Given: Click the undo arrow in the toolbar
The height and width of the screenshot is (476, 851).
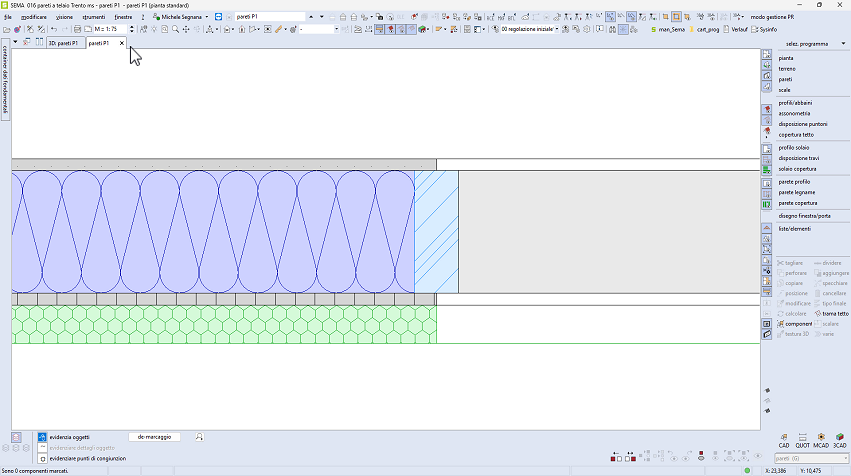Looking at the screenshot, I should [x=53, y=30].
